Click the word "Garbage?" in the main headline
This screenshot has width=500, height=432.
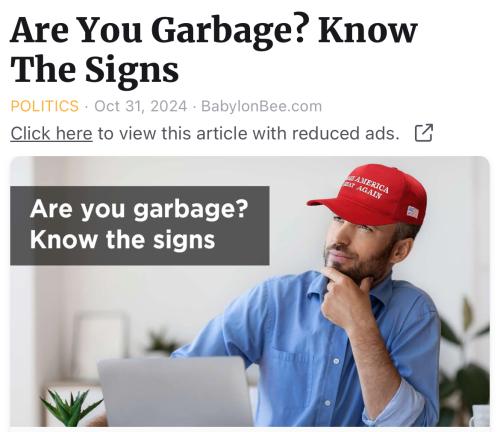pyautogui.click(x=228, y=32)
